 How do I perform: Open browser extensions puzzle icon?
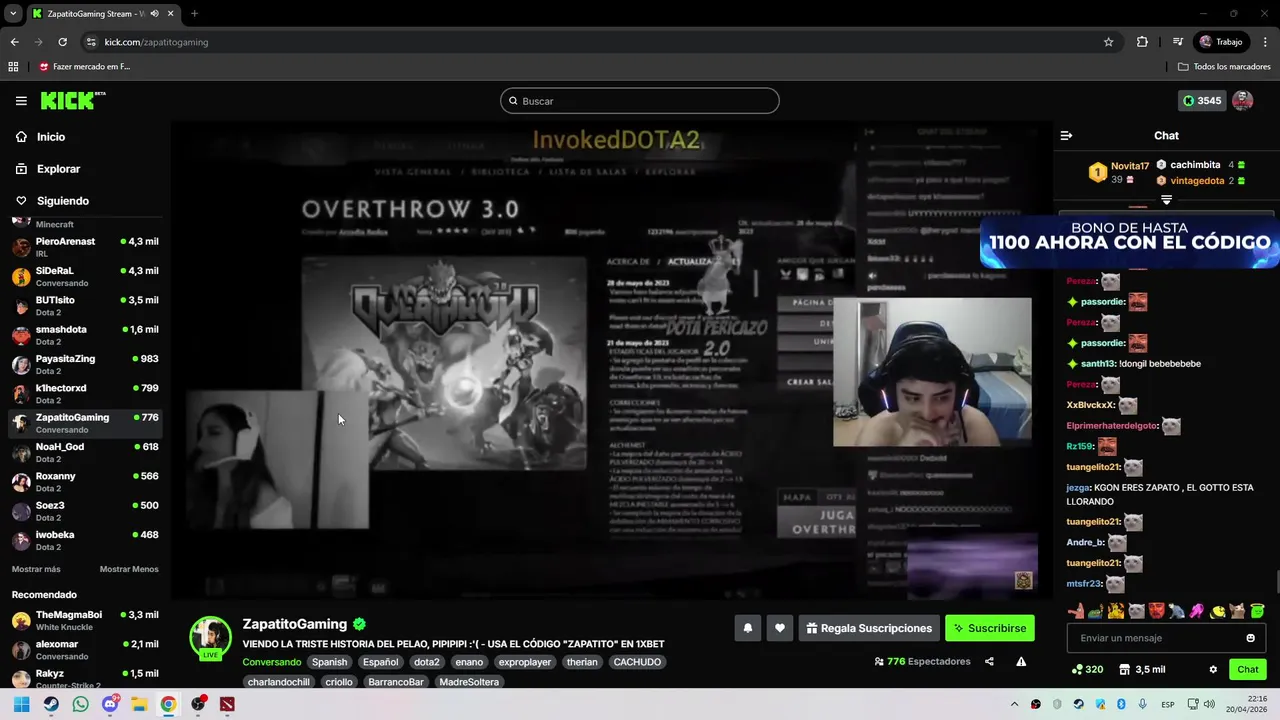pyautogui.click(x=1142, y=42)
